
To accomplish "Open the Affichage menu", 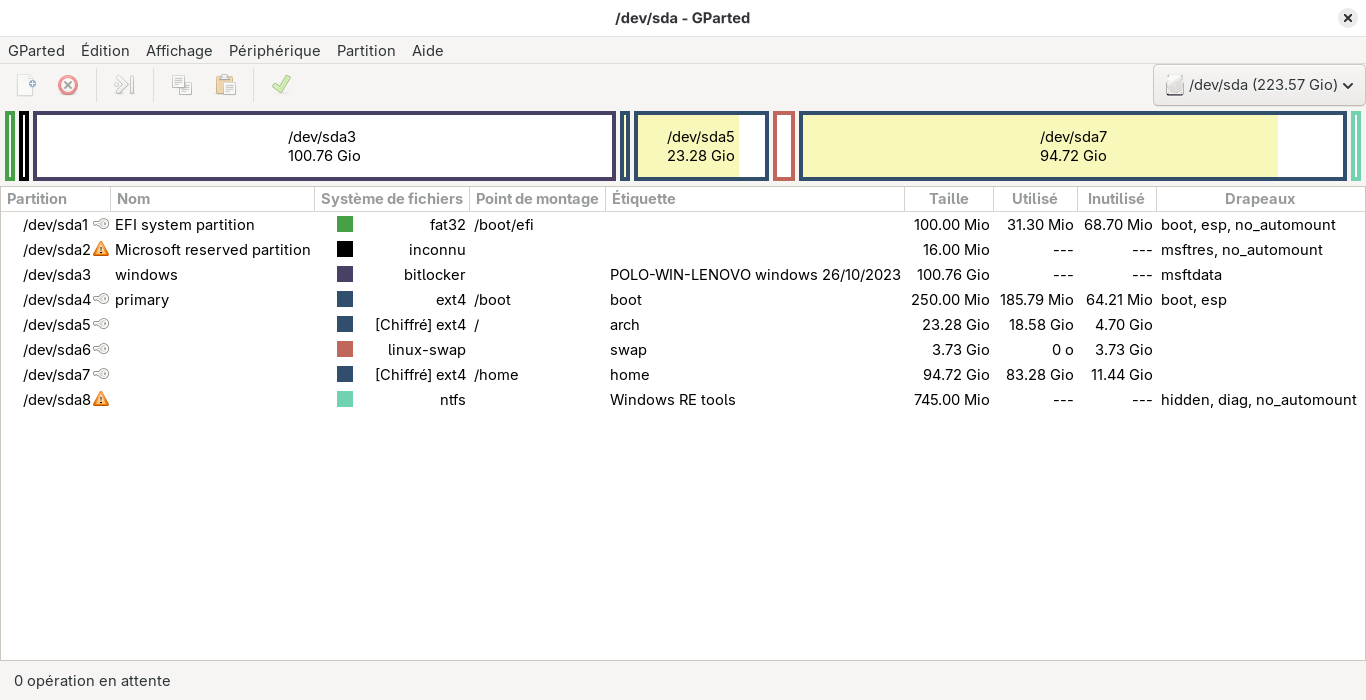I will [x=179, y=51].
